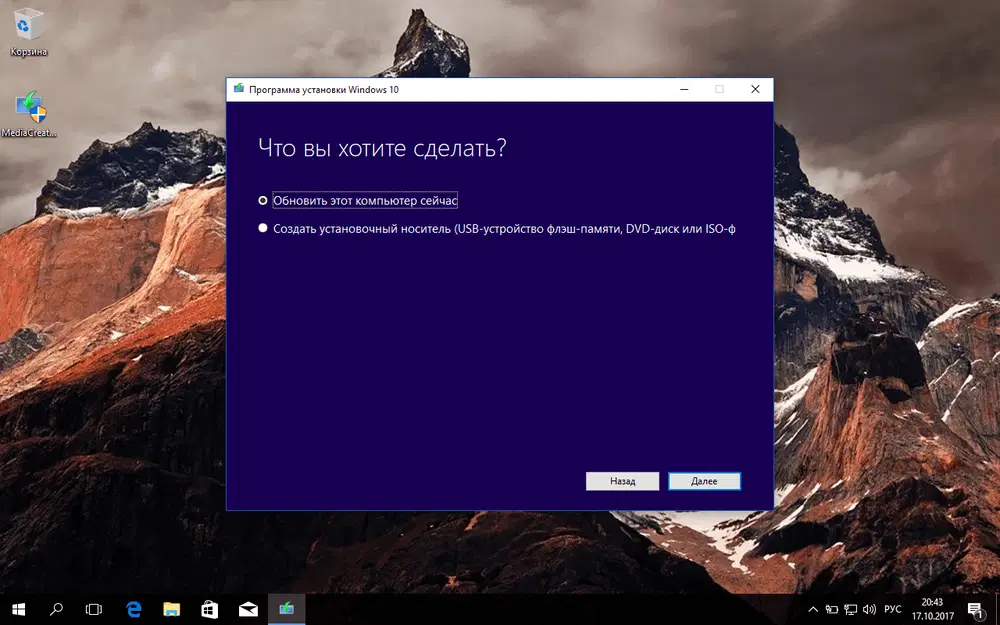Image resolution: width=1000 pixels, height=625 pixels.
Task: Open the Microsoft Store taskbar icon
Action: tap(210, 608)
